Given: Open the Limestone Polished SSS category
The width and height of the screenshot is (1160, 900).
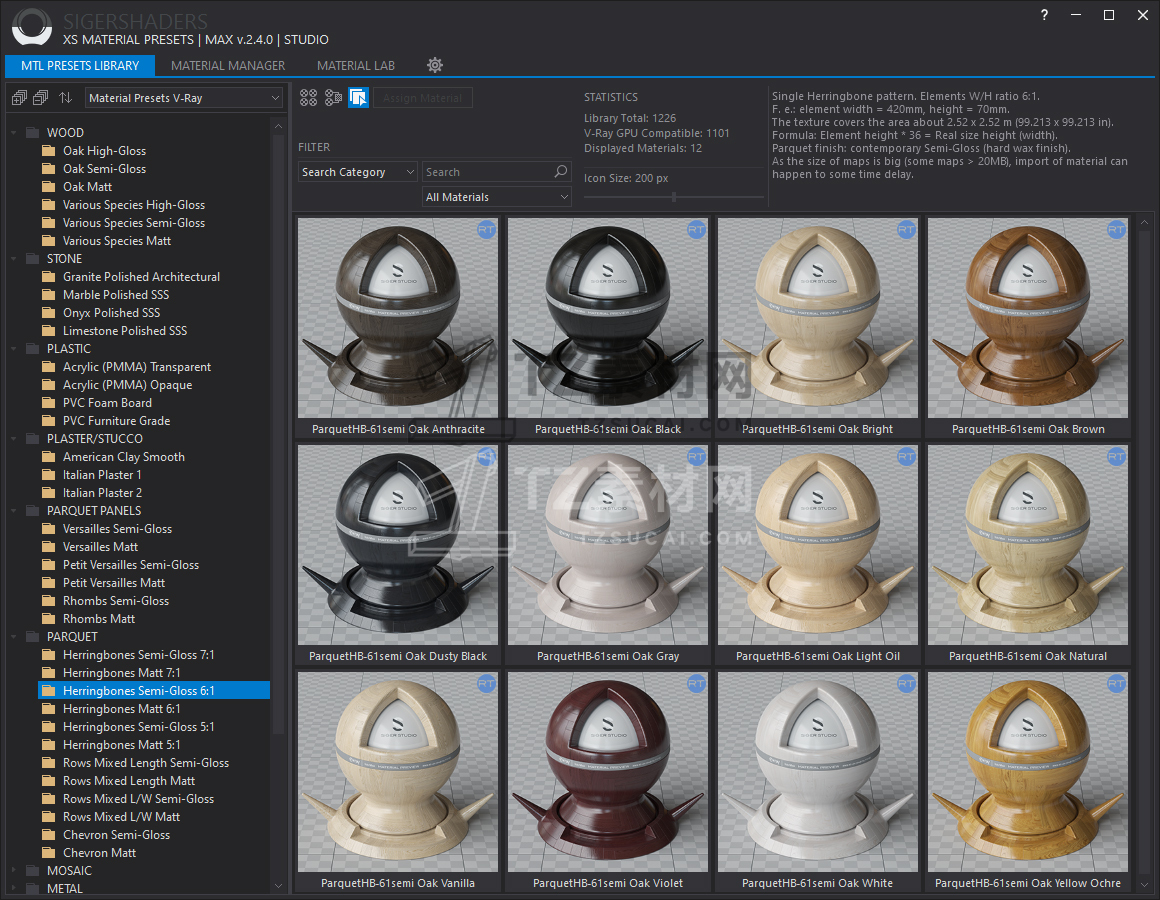Looking at the screenshot, I should tap(125, 331).
